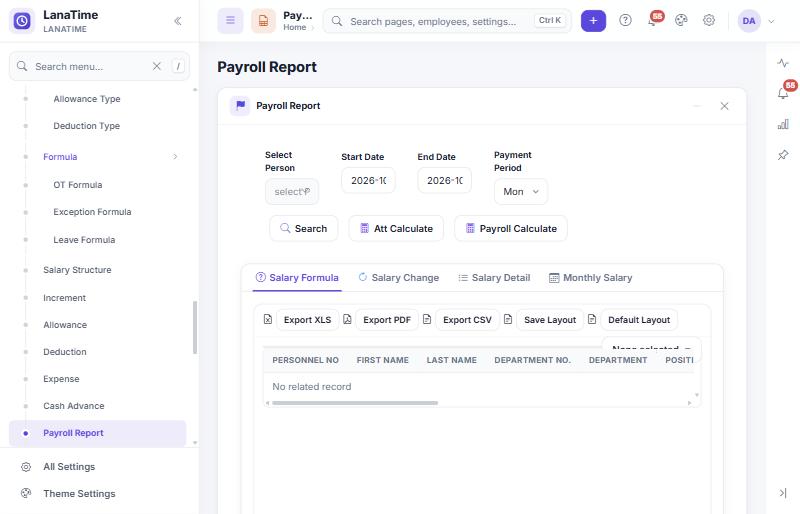Open Payroll Report in sidebar

pos(97,433)
